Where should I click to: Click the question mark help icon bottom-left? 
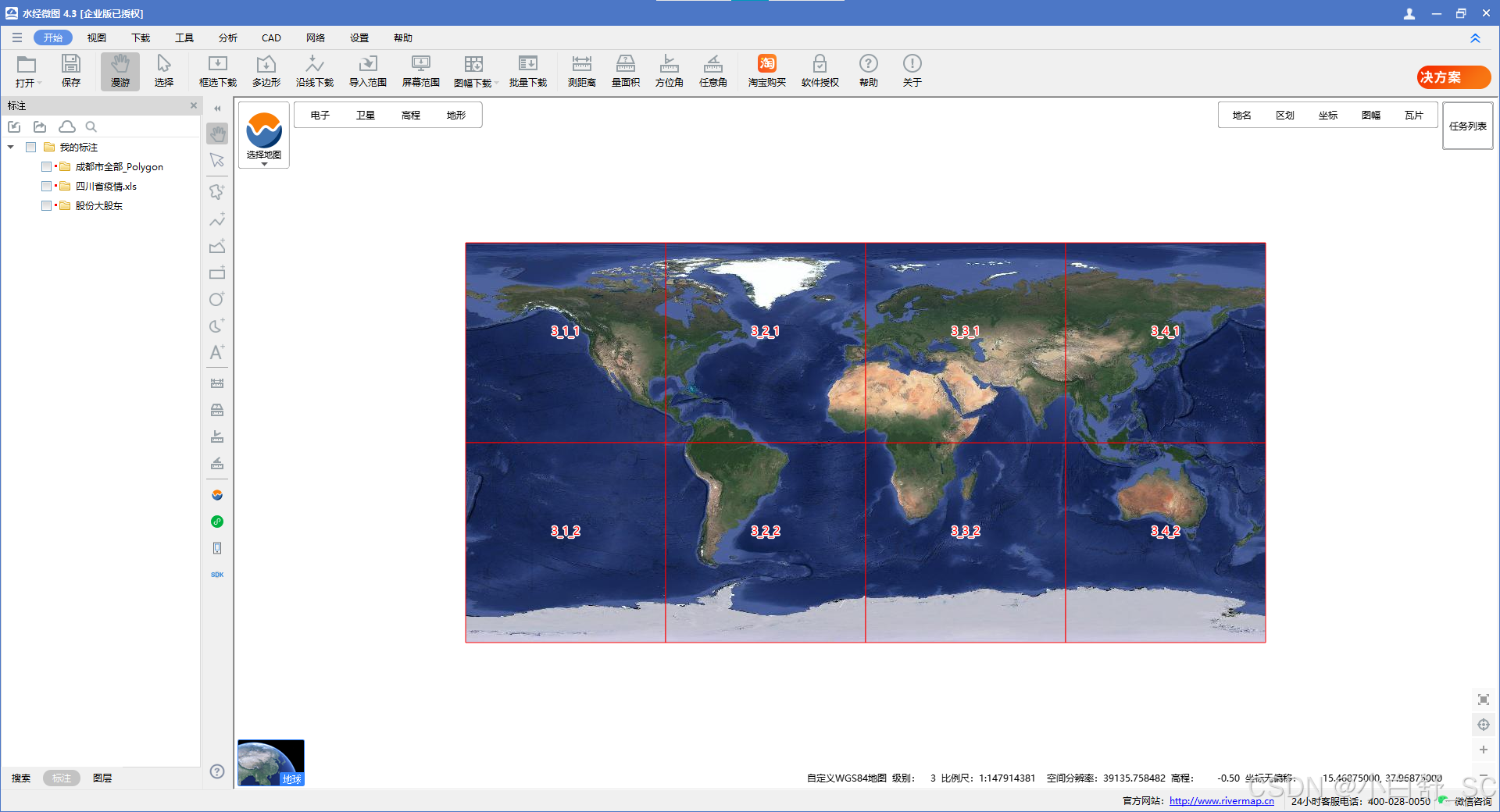[217, 771]
